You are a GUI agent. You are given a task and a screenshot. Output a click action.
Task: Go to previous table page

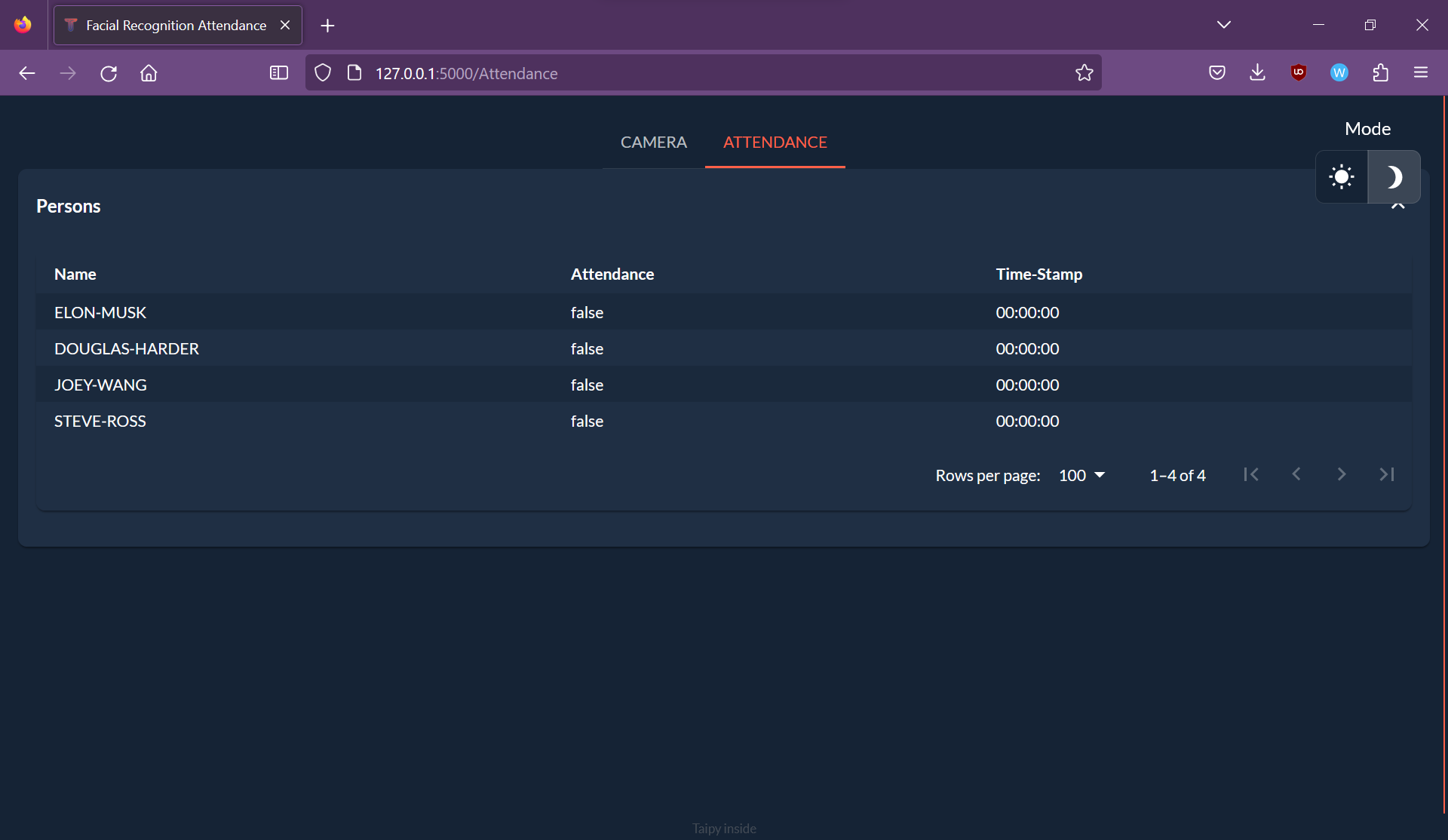pos(1296,474)
